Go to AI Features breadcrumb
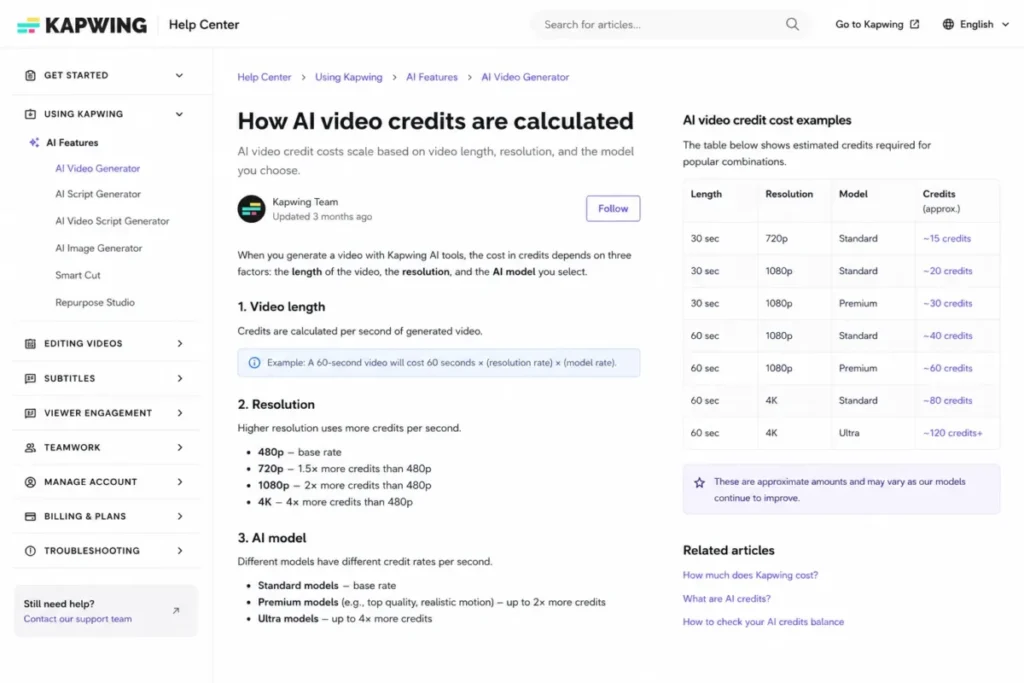This screenshot has width=1024, height=683. [x=432, y=77]
